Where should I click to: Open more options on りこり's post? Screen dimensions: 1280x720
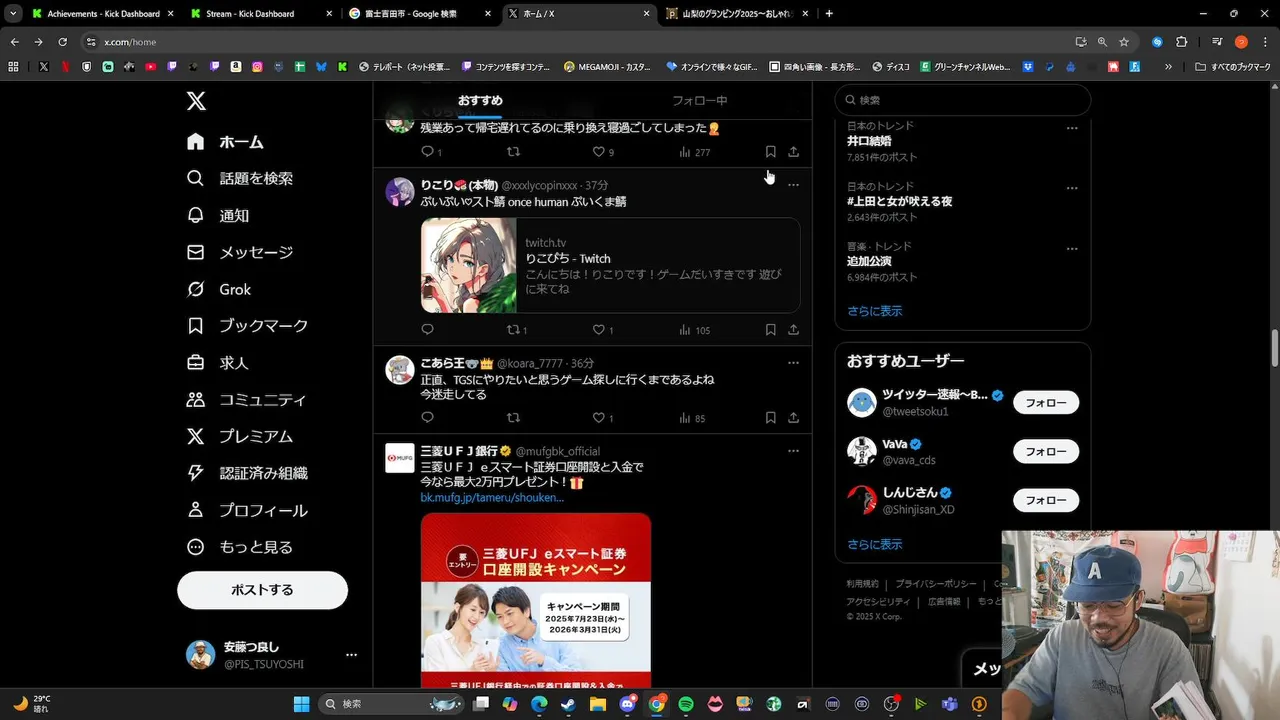click(793, 185)
